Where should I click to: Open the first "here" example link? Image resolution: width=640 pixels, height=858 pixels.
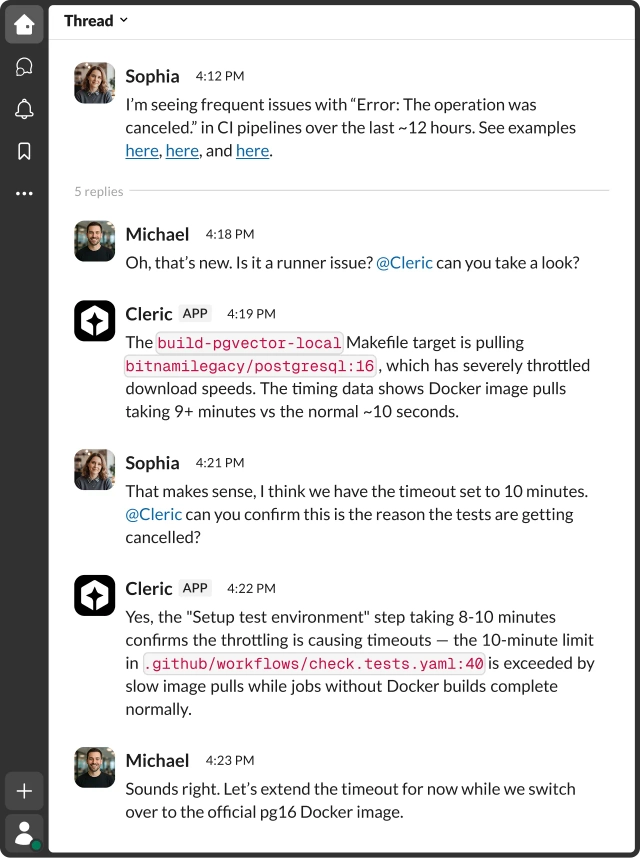point(142,151)
